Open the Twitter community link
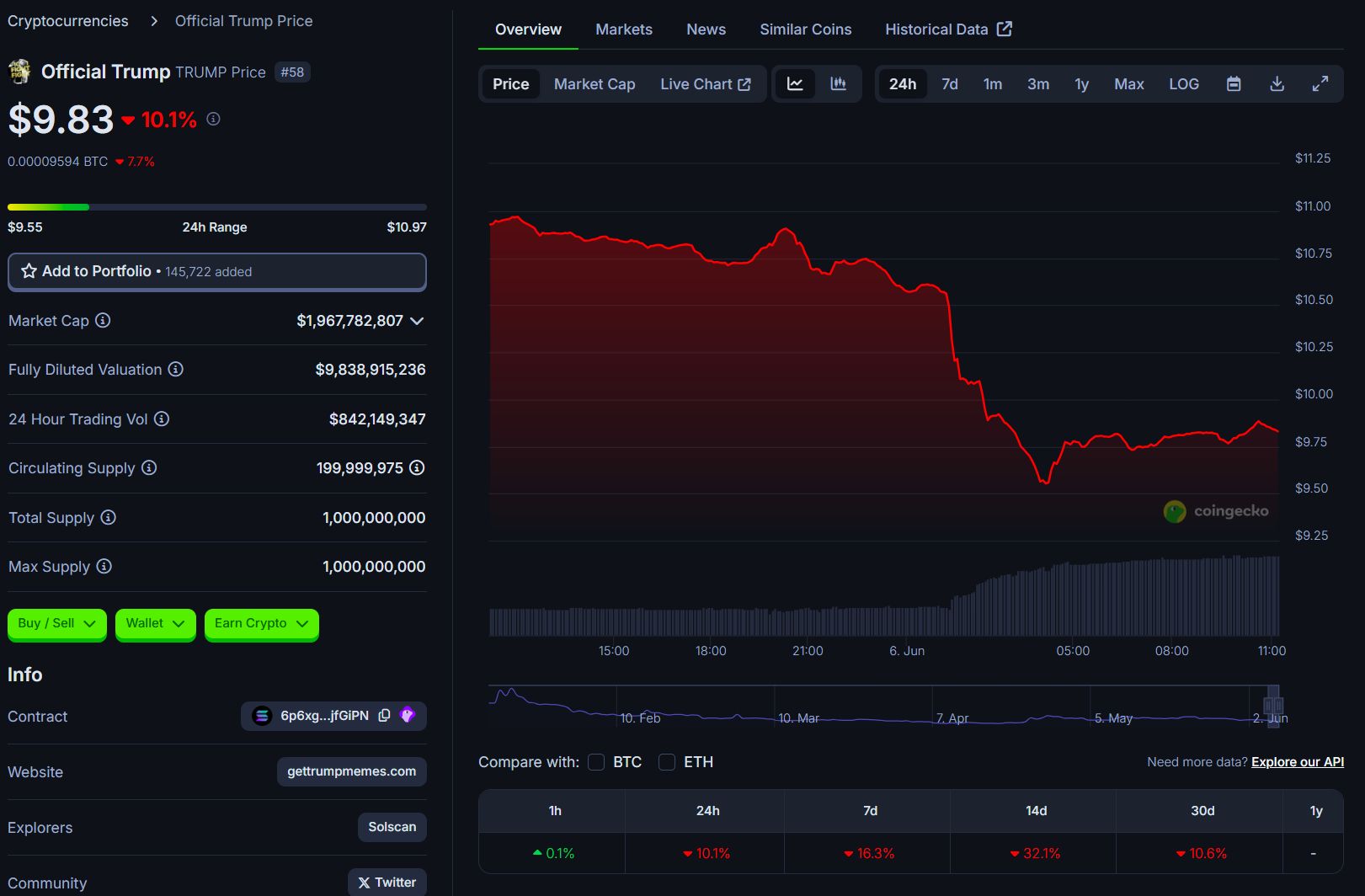 [387, 883]
